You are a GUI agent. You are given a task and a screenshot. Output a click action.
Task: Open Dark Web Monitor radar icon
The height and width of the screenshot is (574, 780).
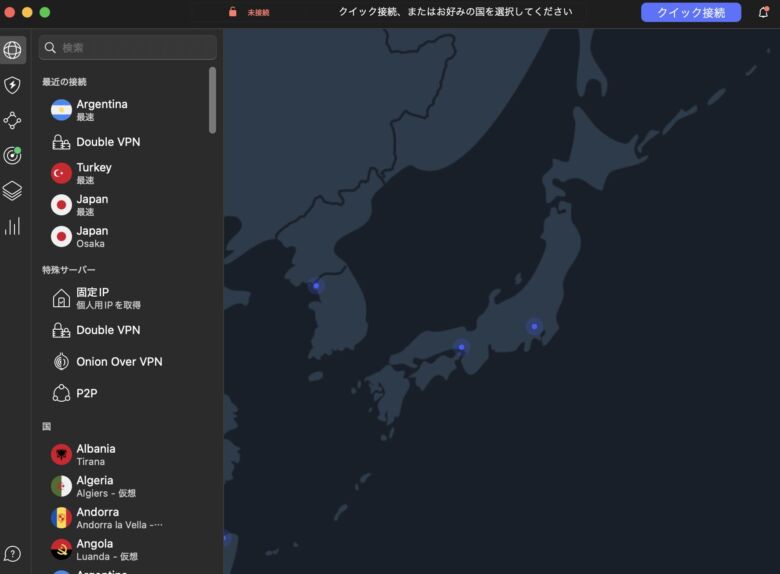click(x=12, y=156)
